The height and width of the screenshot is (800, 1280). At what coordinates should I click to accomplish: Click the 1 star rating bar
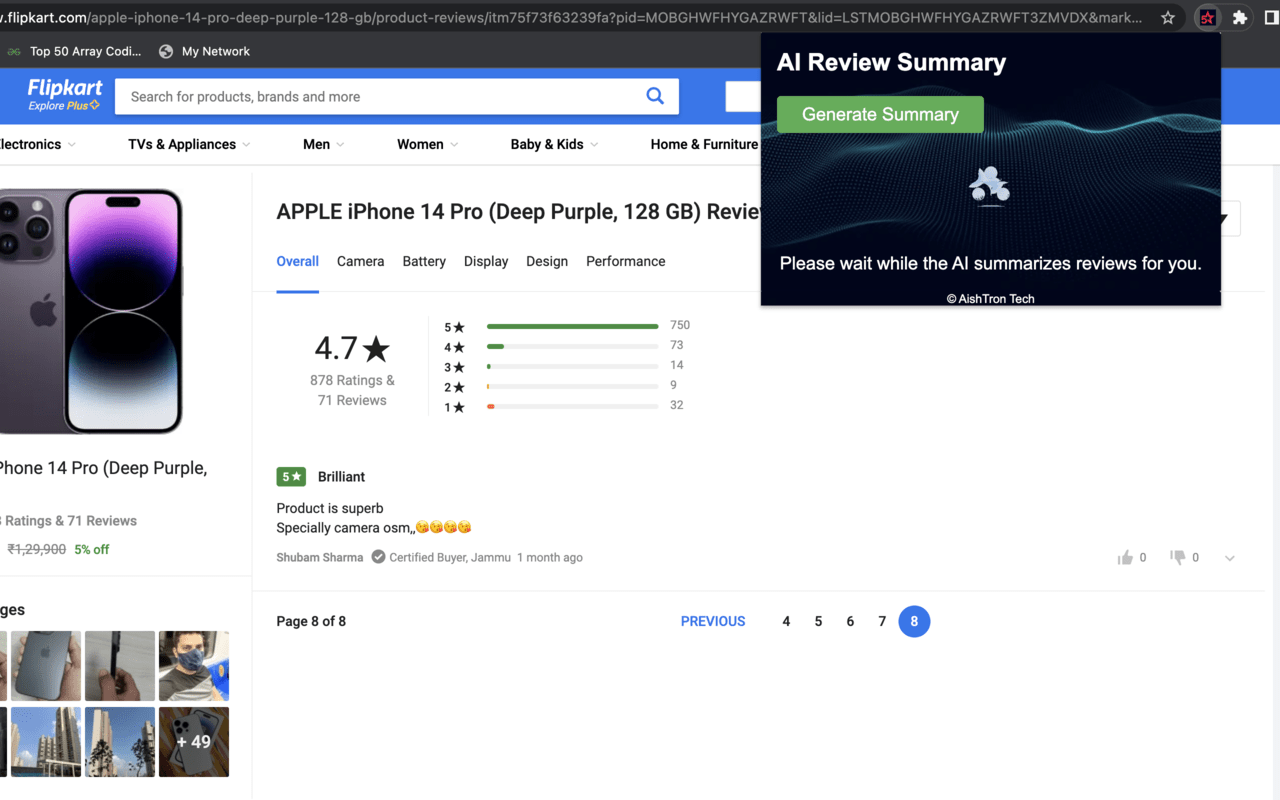click(x=572, y=406)
